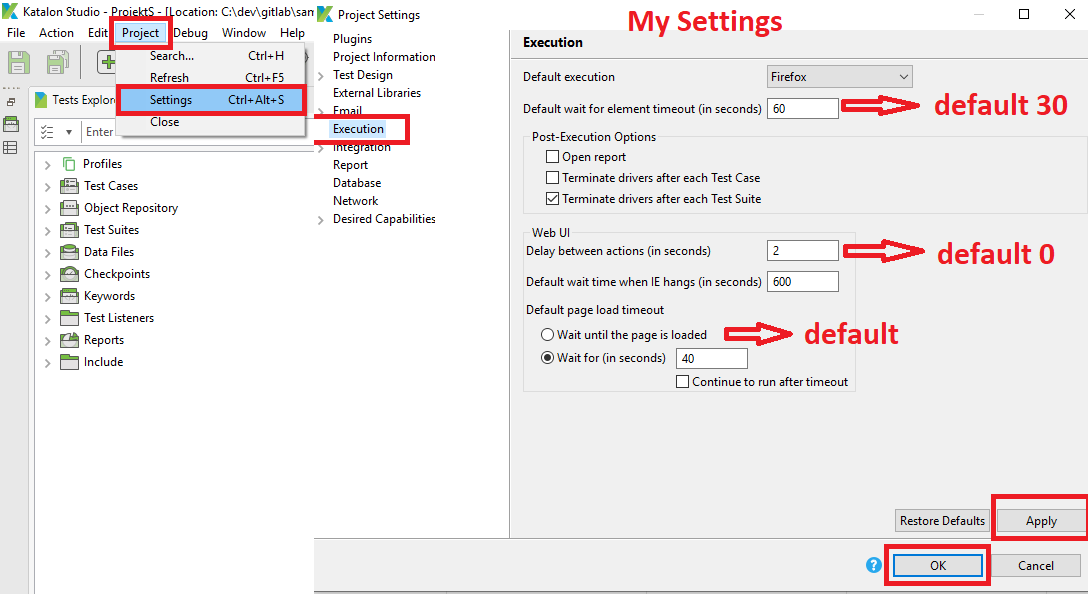Open the Action menu
The image size is (1088, 594).
[56, 33]
